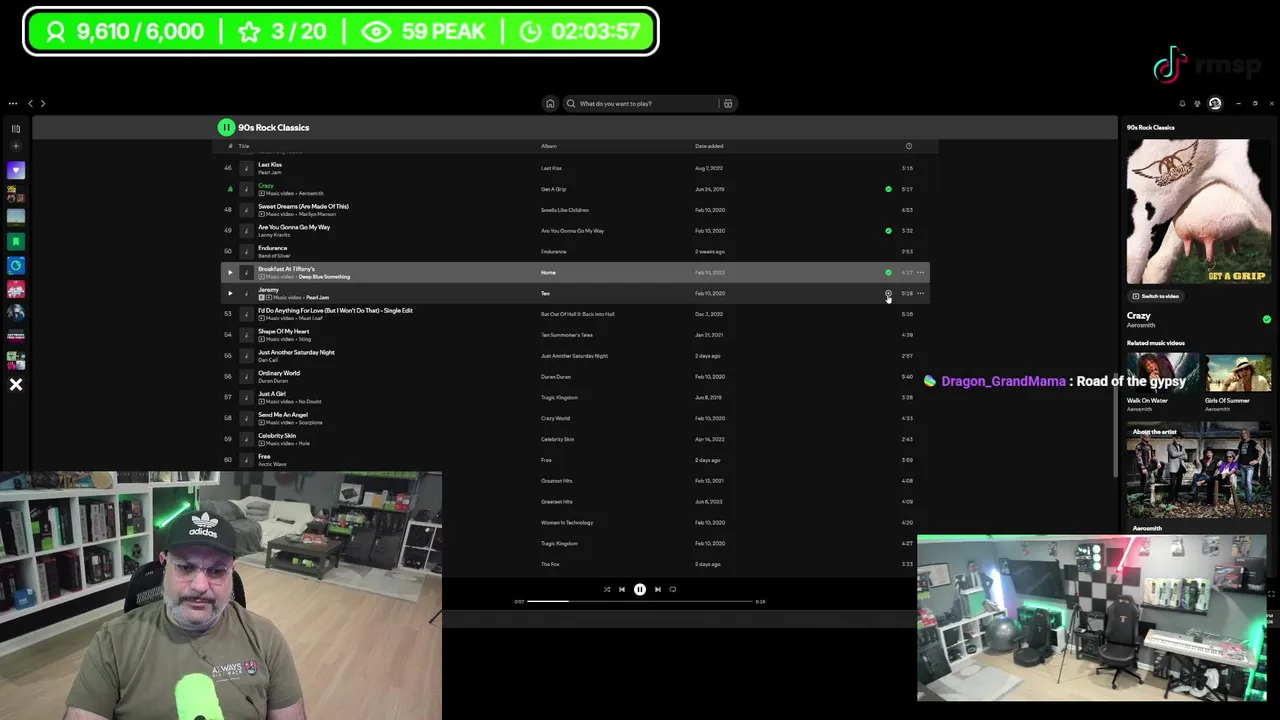1280x720 pixels.
Task: Click the Home icon
Action: coord(550,103)
